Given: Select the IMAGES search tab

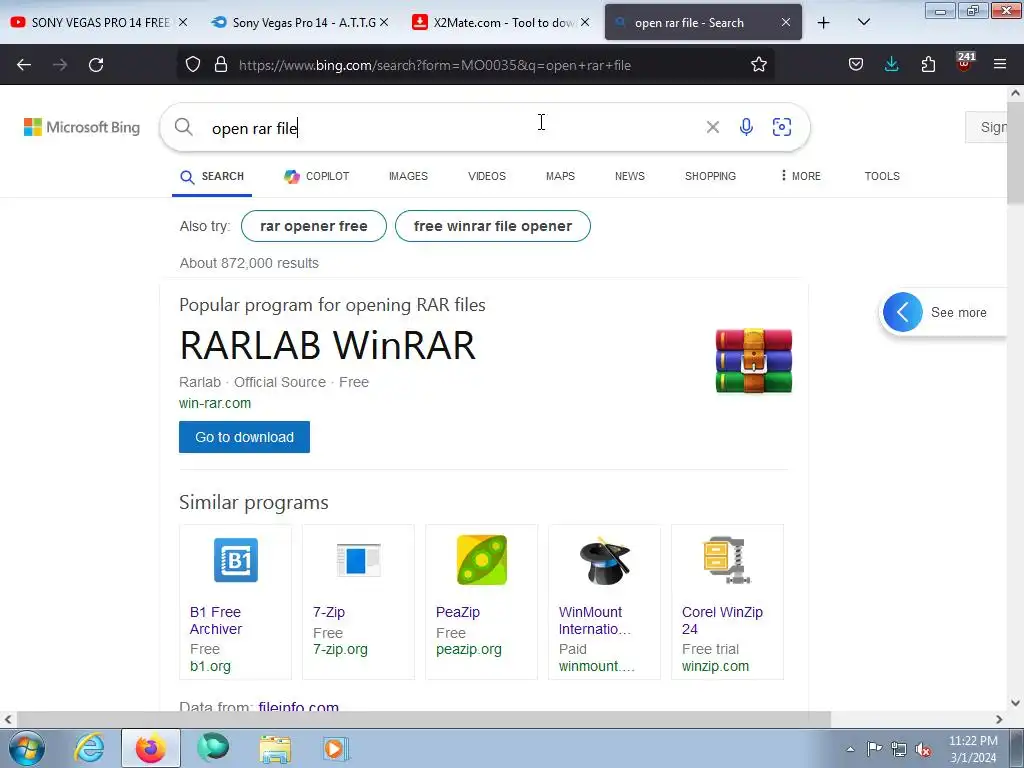Looking at the screenshot, I should (x=408, y=176).
